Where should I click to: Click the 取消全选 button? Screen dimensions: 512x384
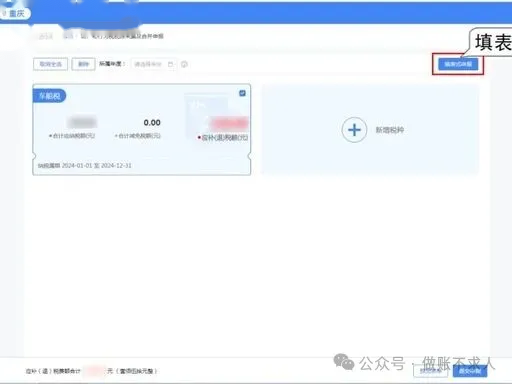(x=50, y=64)
